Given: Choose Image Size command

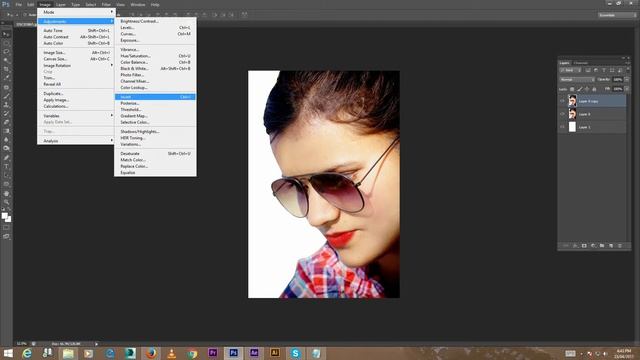Looking at the screenshot, I should pos(76,53).
